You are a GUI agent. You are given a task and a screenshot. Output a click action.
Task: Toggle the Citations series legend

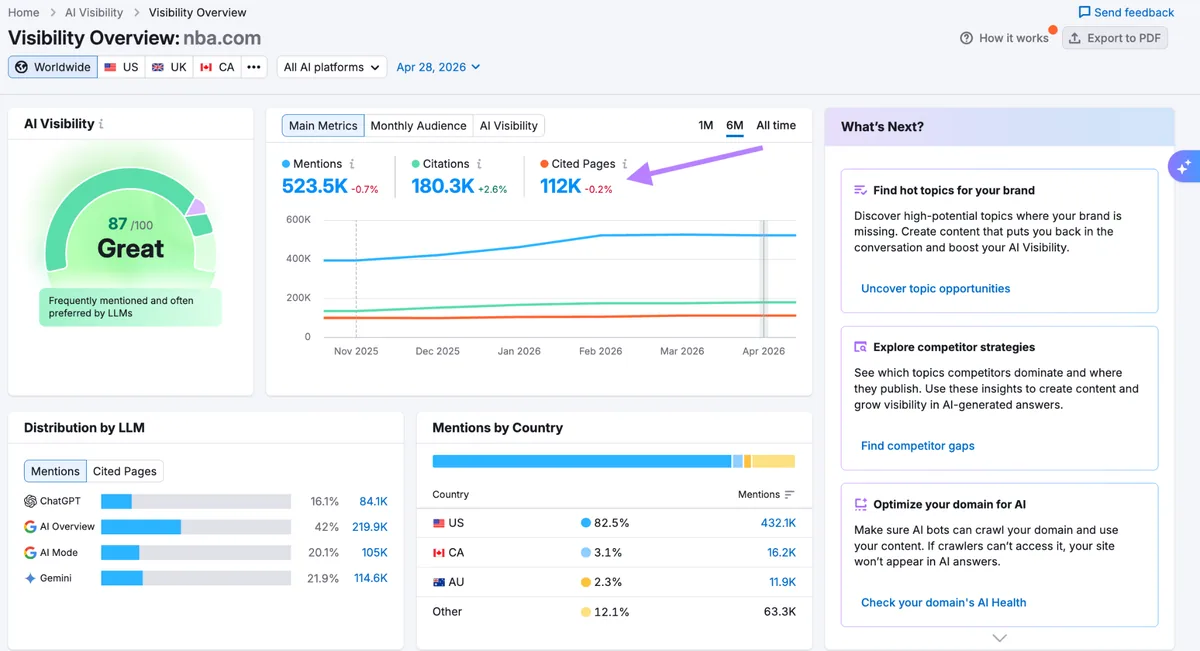click(x=440, y=164)
